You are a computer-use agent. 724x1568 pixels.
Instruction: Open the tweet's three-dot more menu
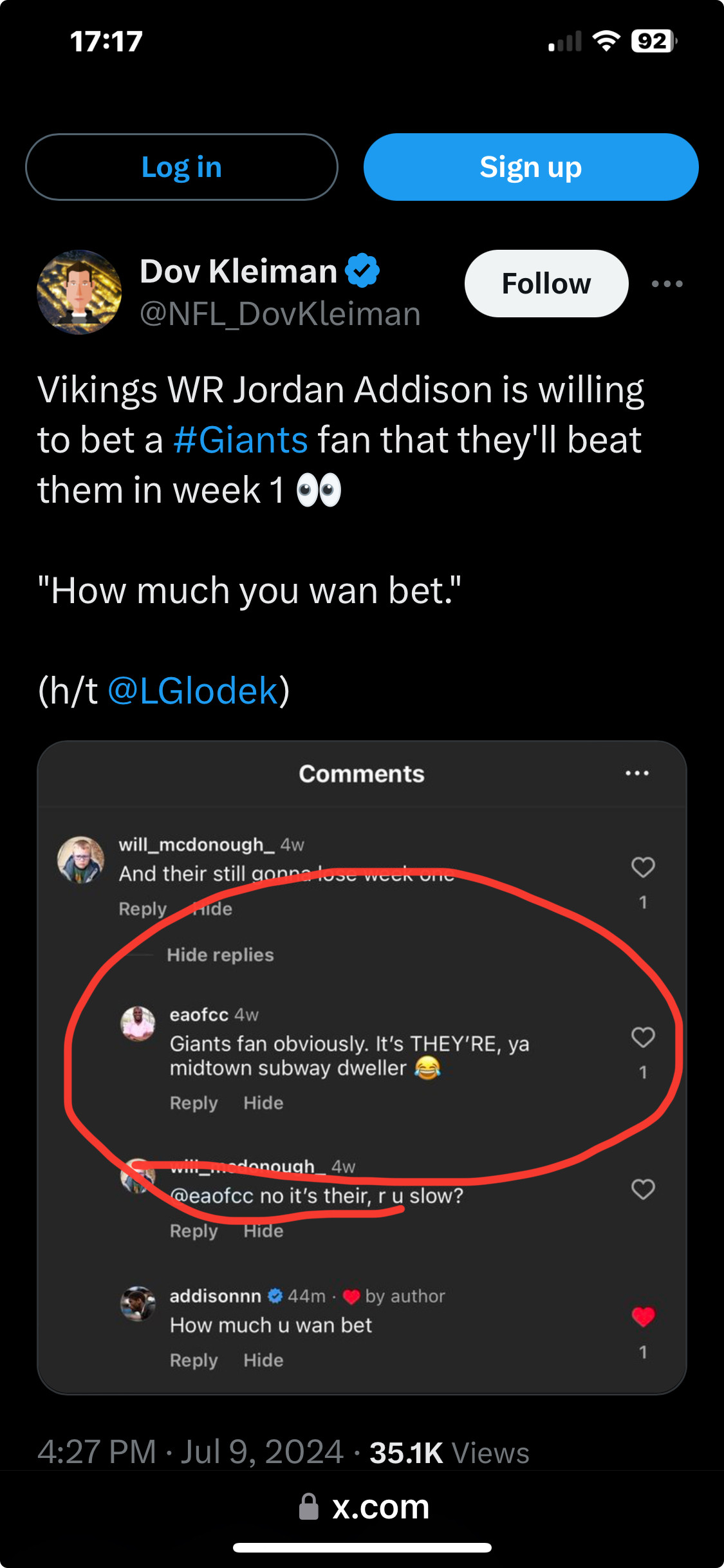[x=667, y=284]
